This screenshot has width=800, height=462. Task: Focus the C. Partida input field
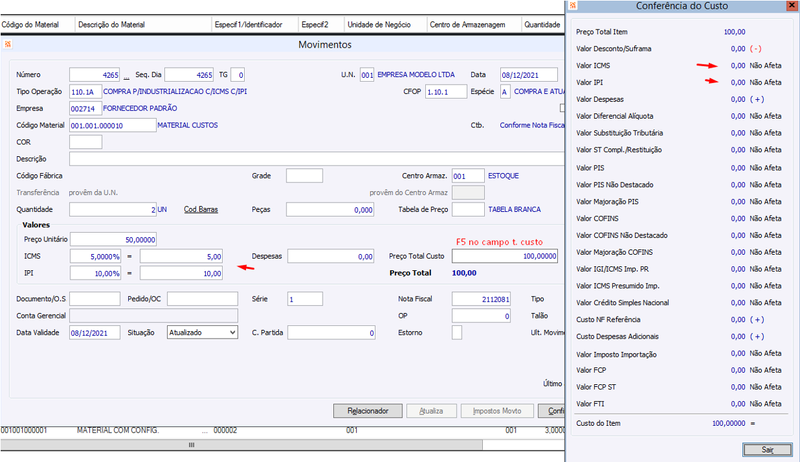(332, 332)
